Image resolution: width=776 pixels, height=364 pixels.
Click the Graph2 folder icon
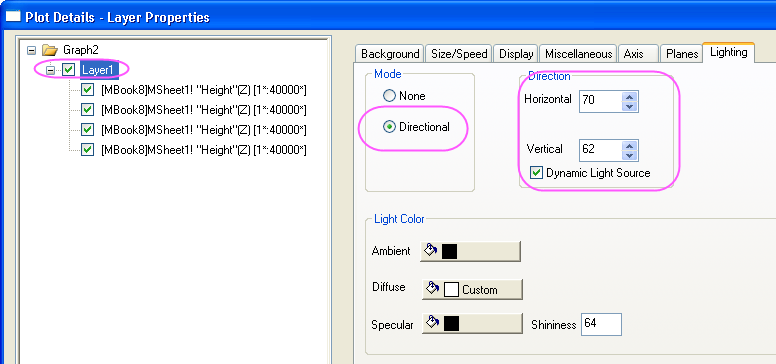50,49
